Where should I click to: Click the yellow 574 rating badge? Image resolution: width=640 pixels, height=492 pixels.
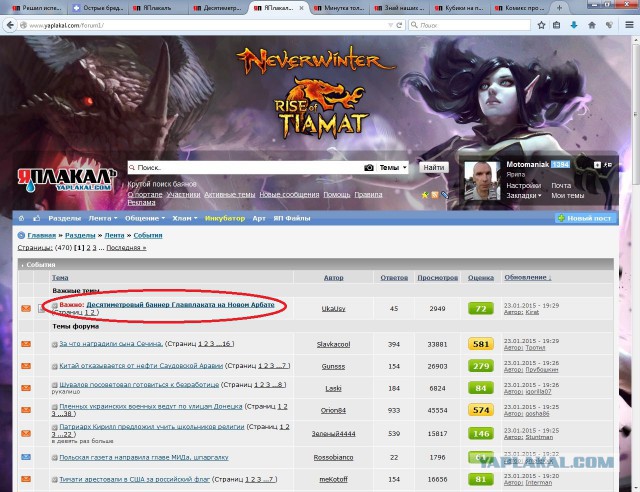481,410
